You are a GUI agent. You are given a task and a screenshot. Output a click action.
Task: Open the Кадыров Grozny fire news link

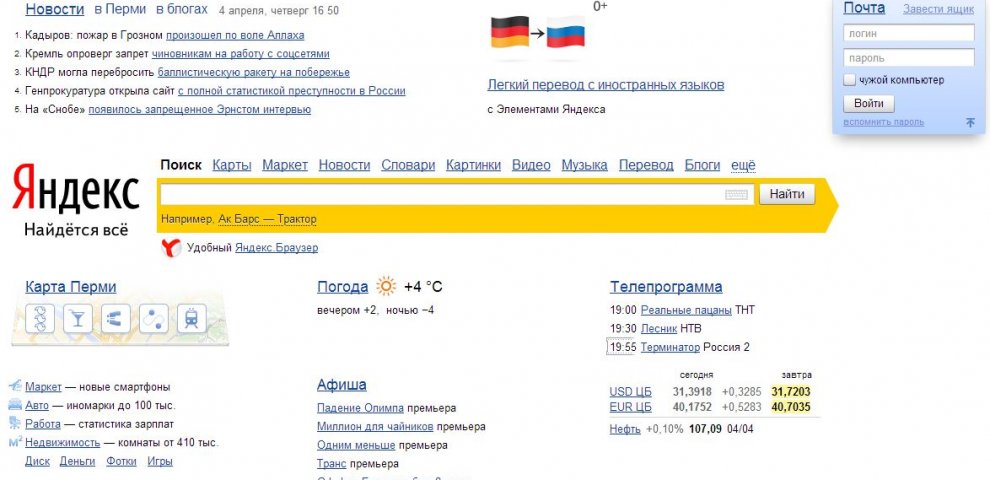pos(235,35)
